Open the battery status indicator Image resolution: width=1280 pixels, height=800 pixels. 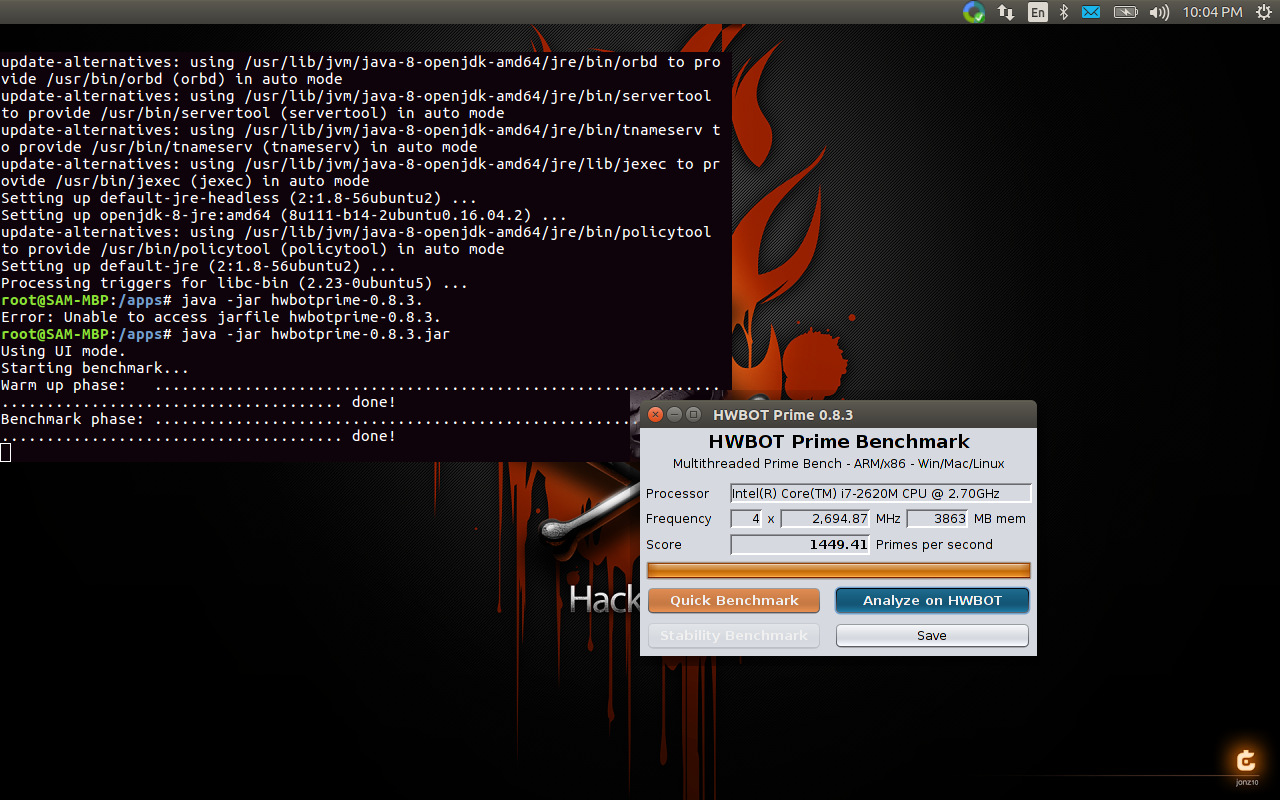click(1125, 12)
